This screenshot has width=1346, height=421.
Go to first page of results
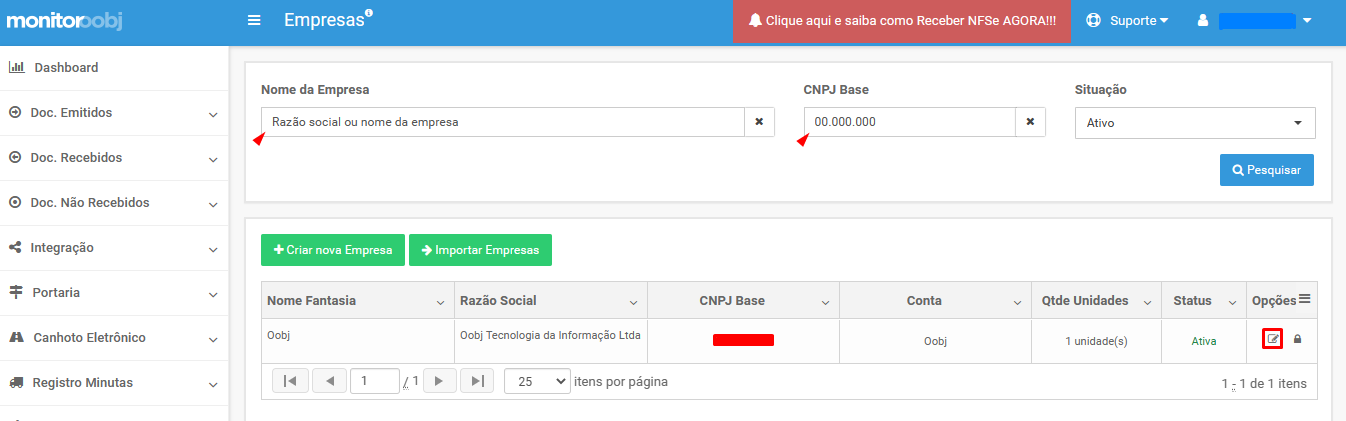pos(290,381)
